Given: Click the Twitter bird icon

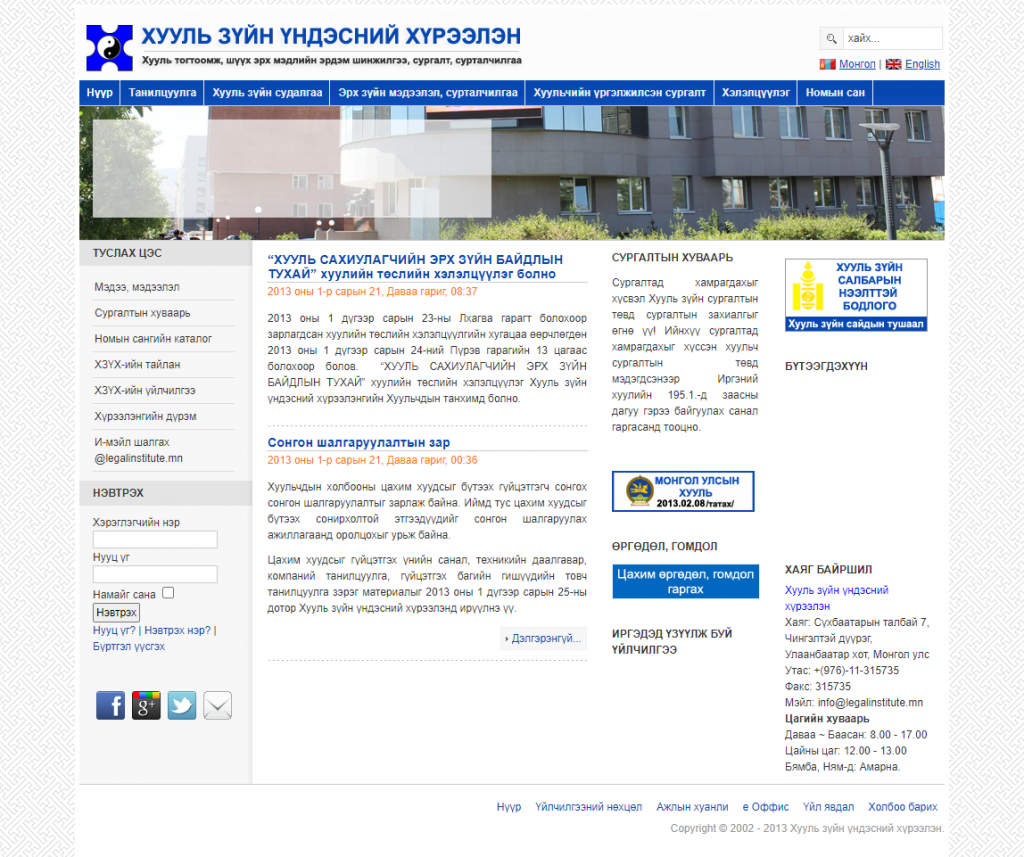Looking at the screenshot, I should click(x=182, y=705).
